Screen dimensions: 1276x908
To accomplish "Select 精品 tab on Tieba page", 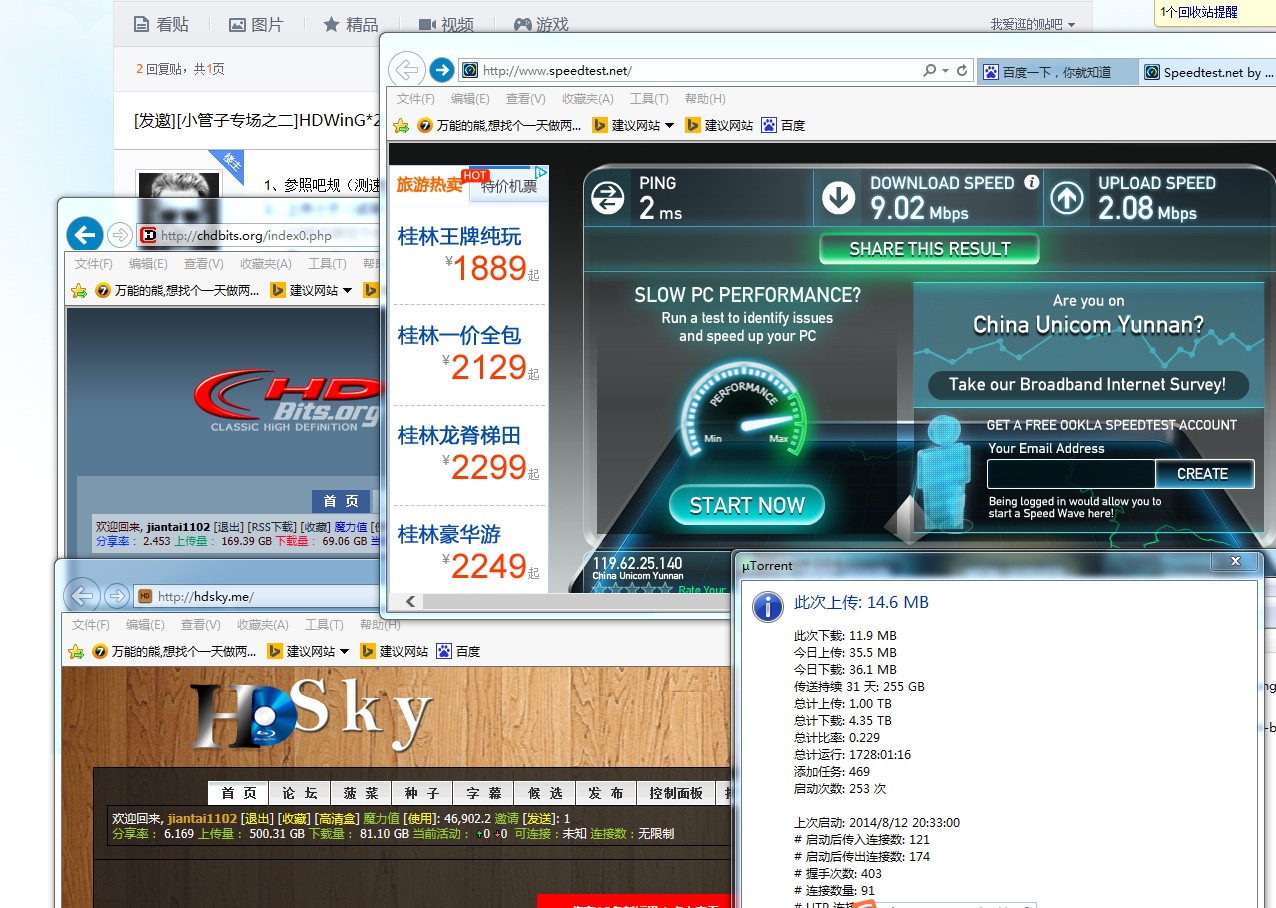I will [x=351, y=24].
